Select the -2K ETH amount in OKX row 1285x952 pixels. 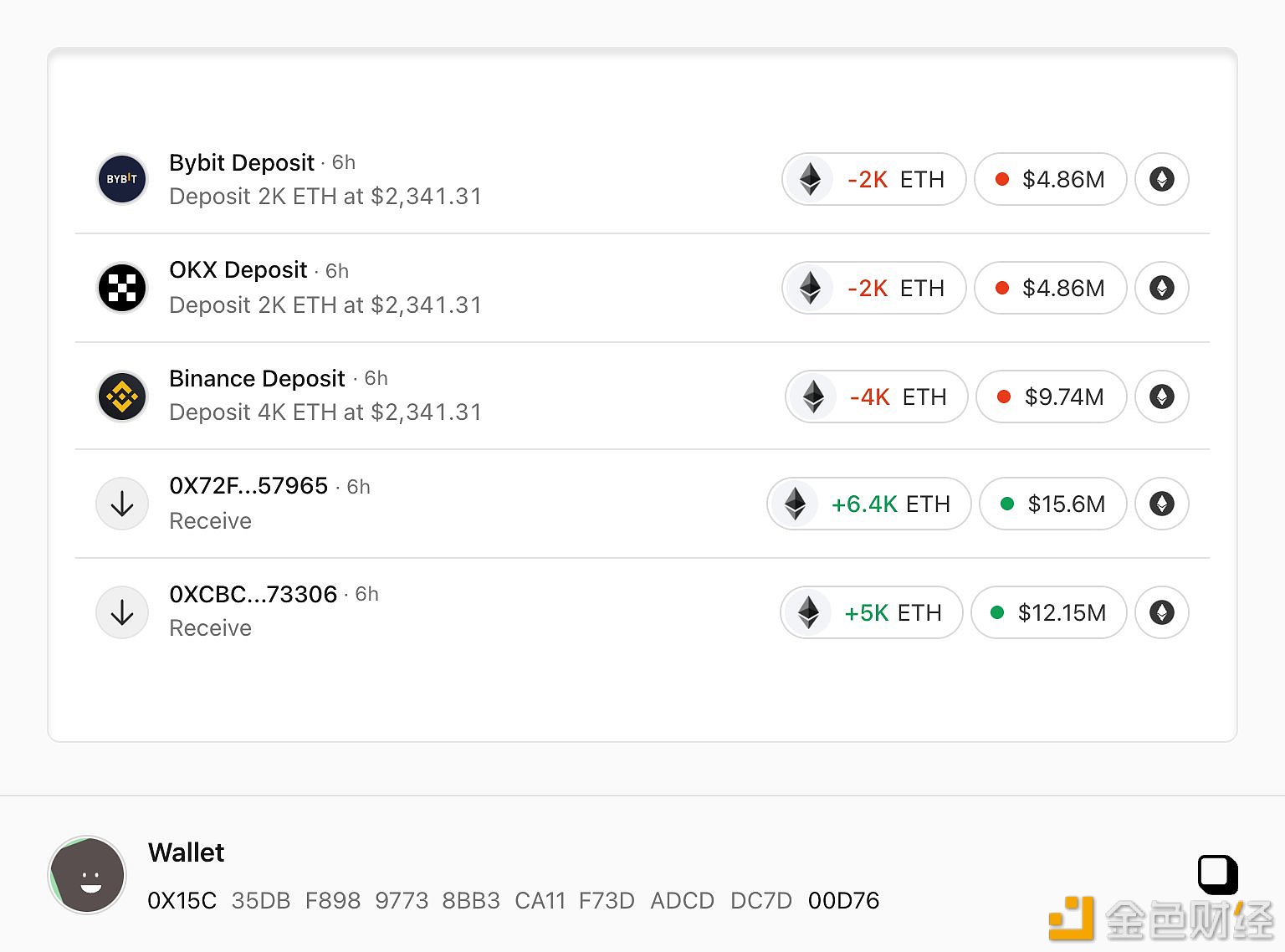pyautogui.click(x=874, y=288)
